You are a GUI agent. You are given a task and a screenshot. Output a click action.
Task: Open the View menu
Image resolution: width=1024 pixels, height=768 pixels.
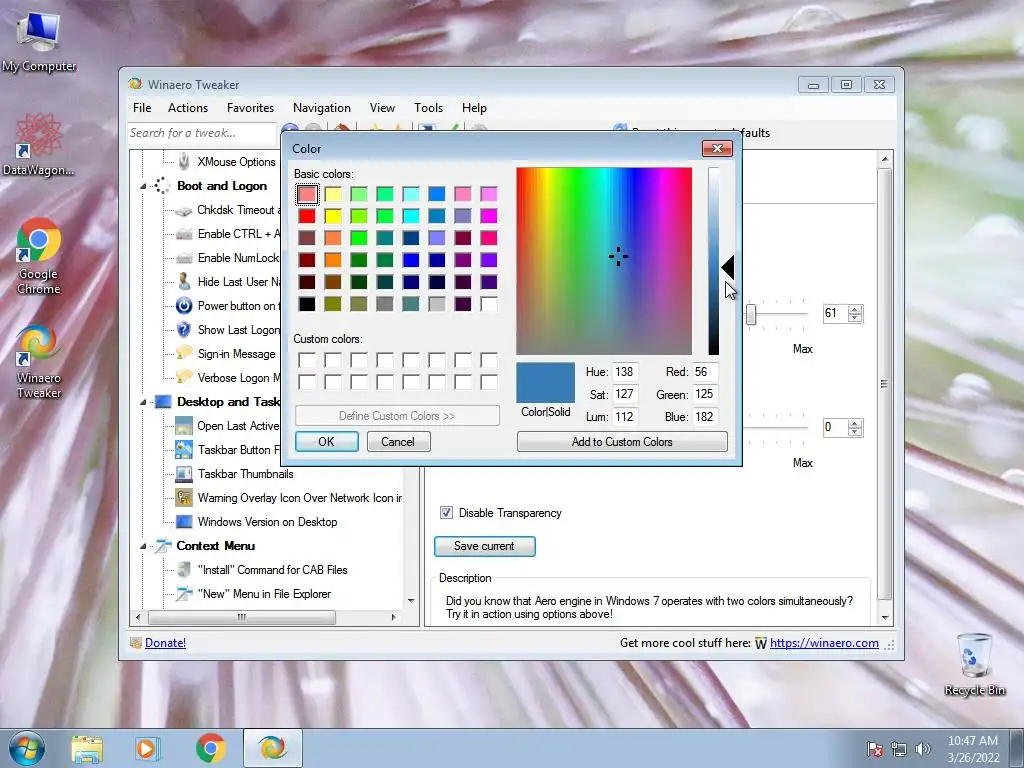382,108
